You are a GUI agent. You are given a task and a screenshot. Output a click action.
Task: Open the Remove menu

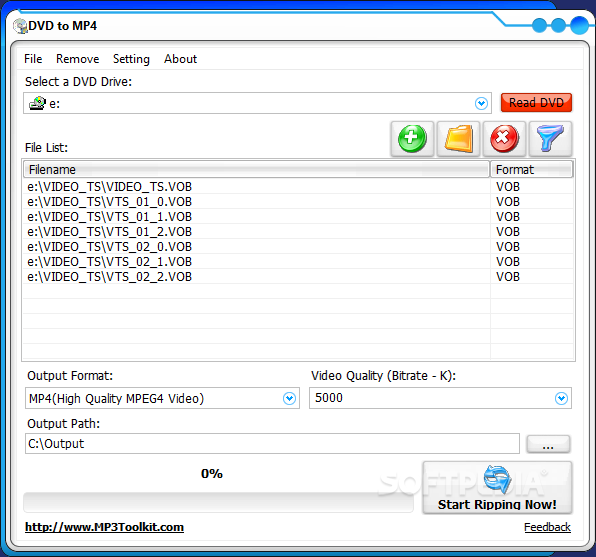(78, 59)
